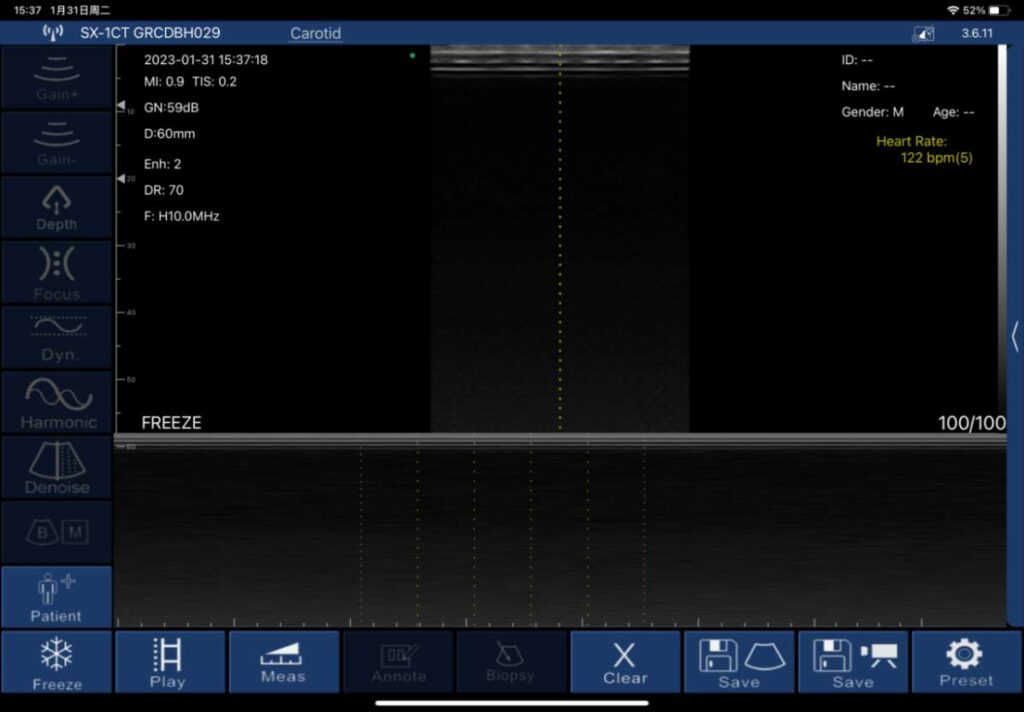Tap the wireless probe connection icon

(x=53, y=32)
